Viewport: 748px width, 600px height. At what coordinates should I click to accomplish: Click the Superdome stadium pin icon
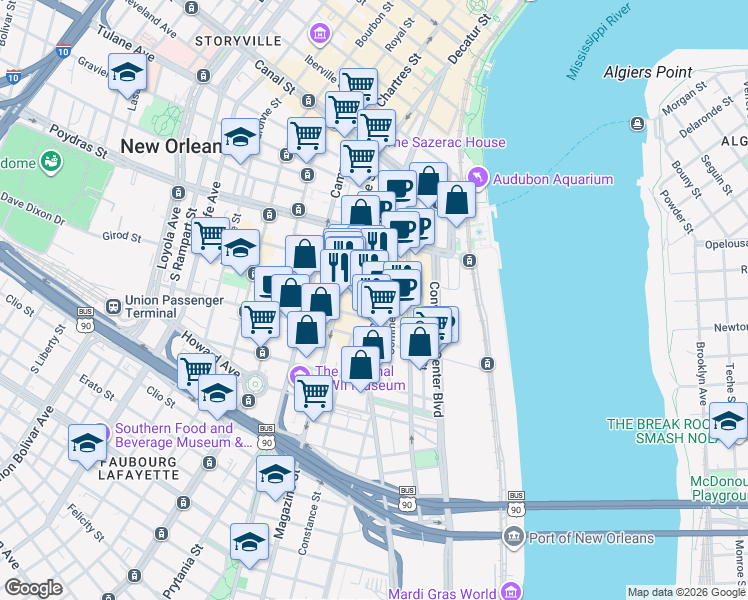(51, 162)
